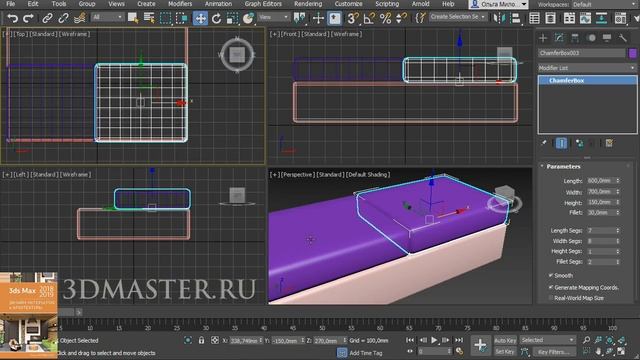Switch to Modify command panel tab
Viewport: 640px width, 360px height.
559,38
